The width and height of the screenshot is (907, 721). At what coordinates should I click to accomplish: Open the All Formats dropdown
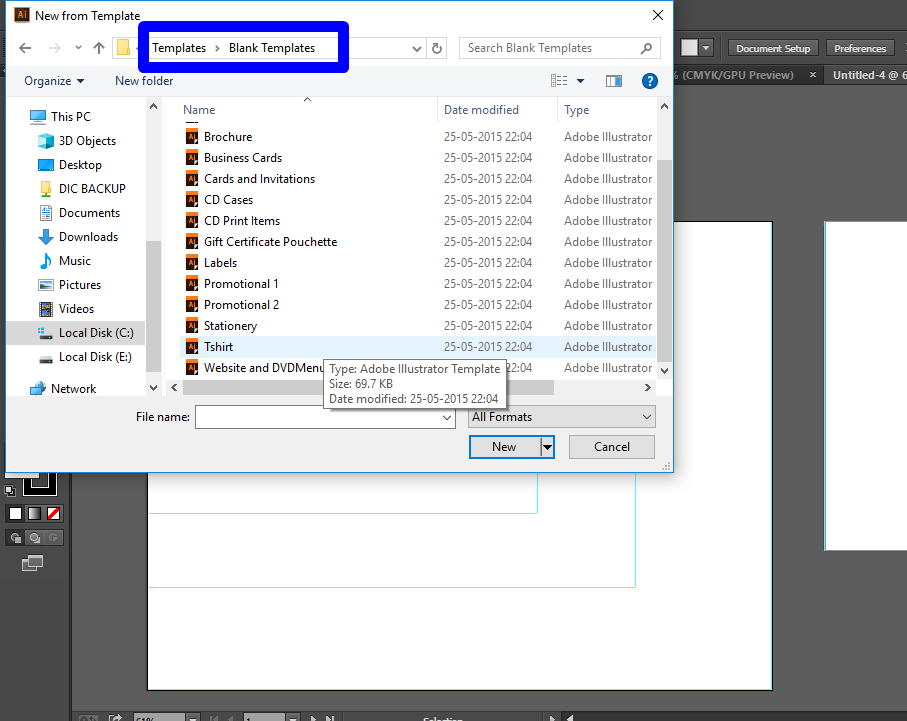[562, 417]
